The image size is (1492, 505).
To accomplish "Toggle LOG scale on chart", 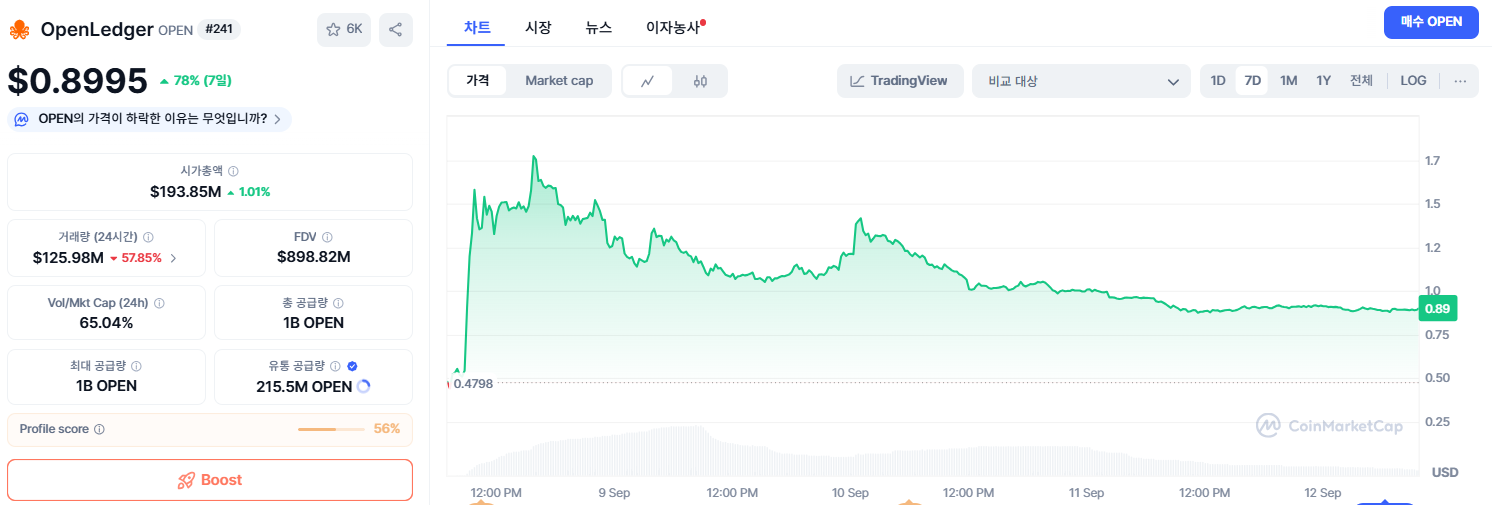I will coord(1413,81).
